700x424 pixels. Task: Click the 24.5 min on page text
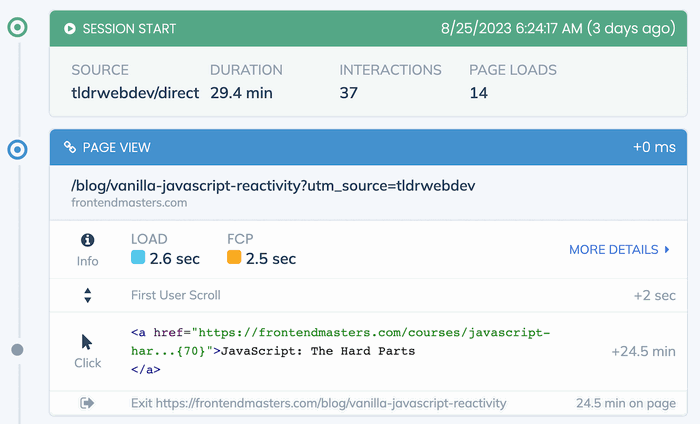[x=626, y=403]
